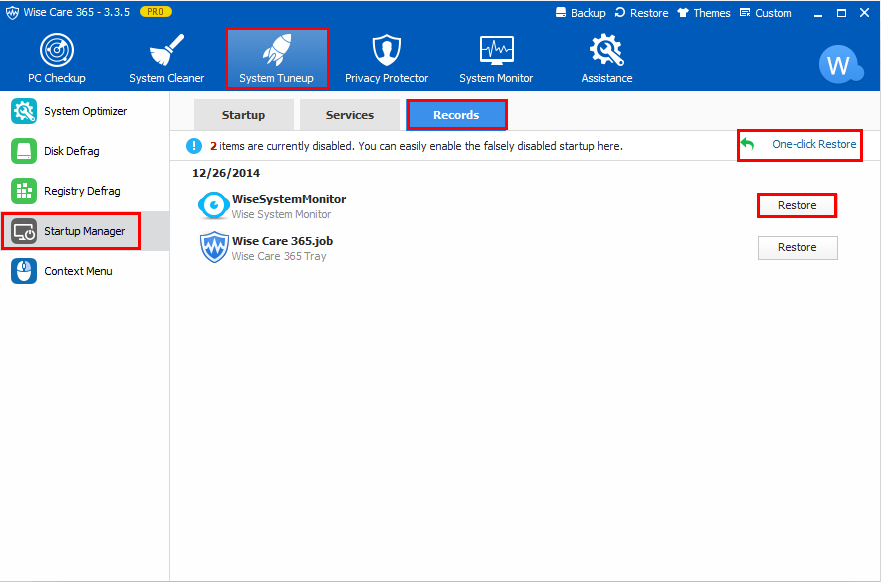Screen dimensions: 881x582
Task: Click the W account avatar
Action: click(839, 65)
